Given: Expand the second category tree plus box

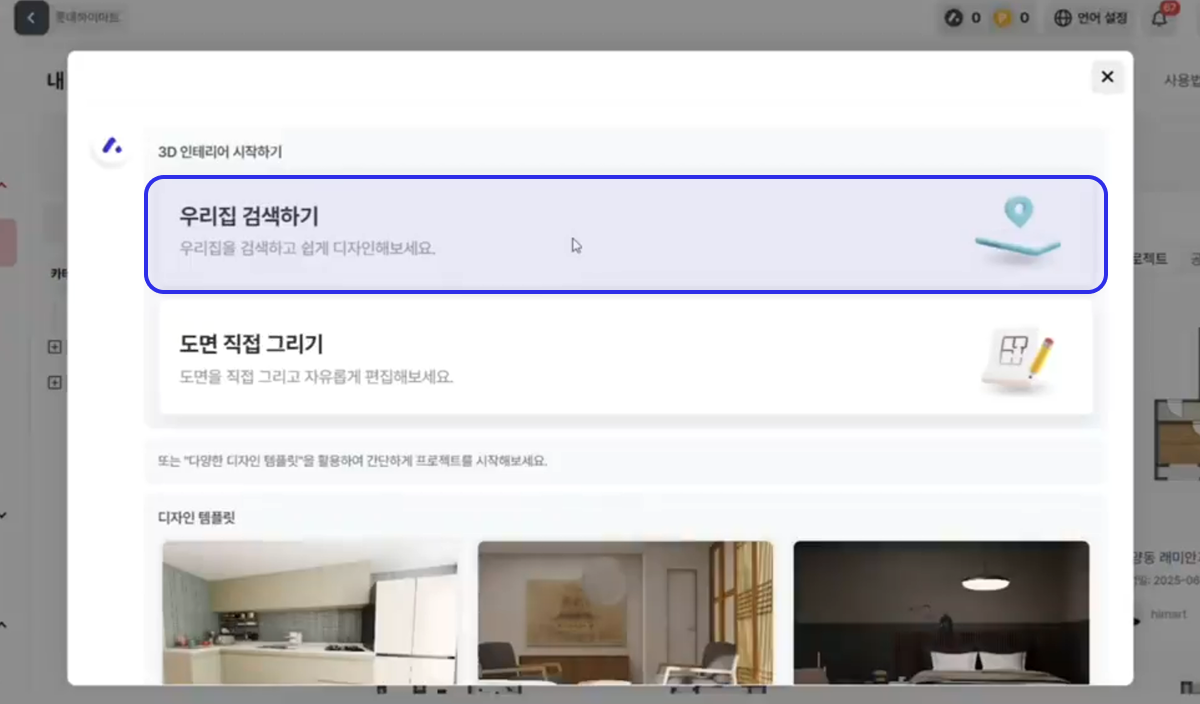Looking at the screenshot, I should click(55, 382).
